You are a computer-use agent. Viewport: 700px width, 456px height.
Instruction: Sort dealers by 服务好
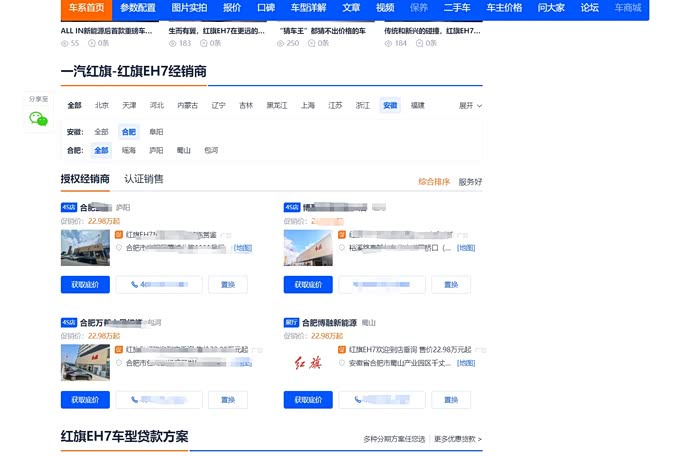(x=470, y=182)
